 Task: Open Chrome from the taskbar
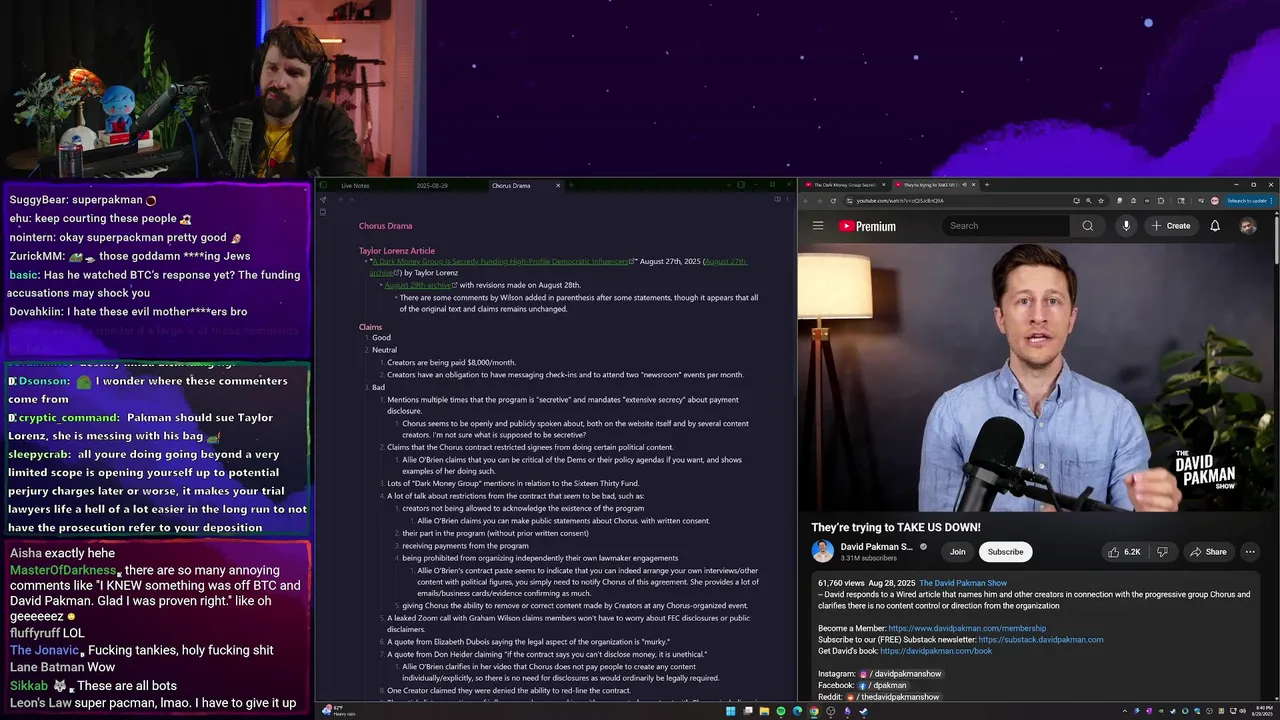click(x=814, y=711)
